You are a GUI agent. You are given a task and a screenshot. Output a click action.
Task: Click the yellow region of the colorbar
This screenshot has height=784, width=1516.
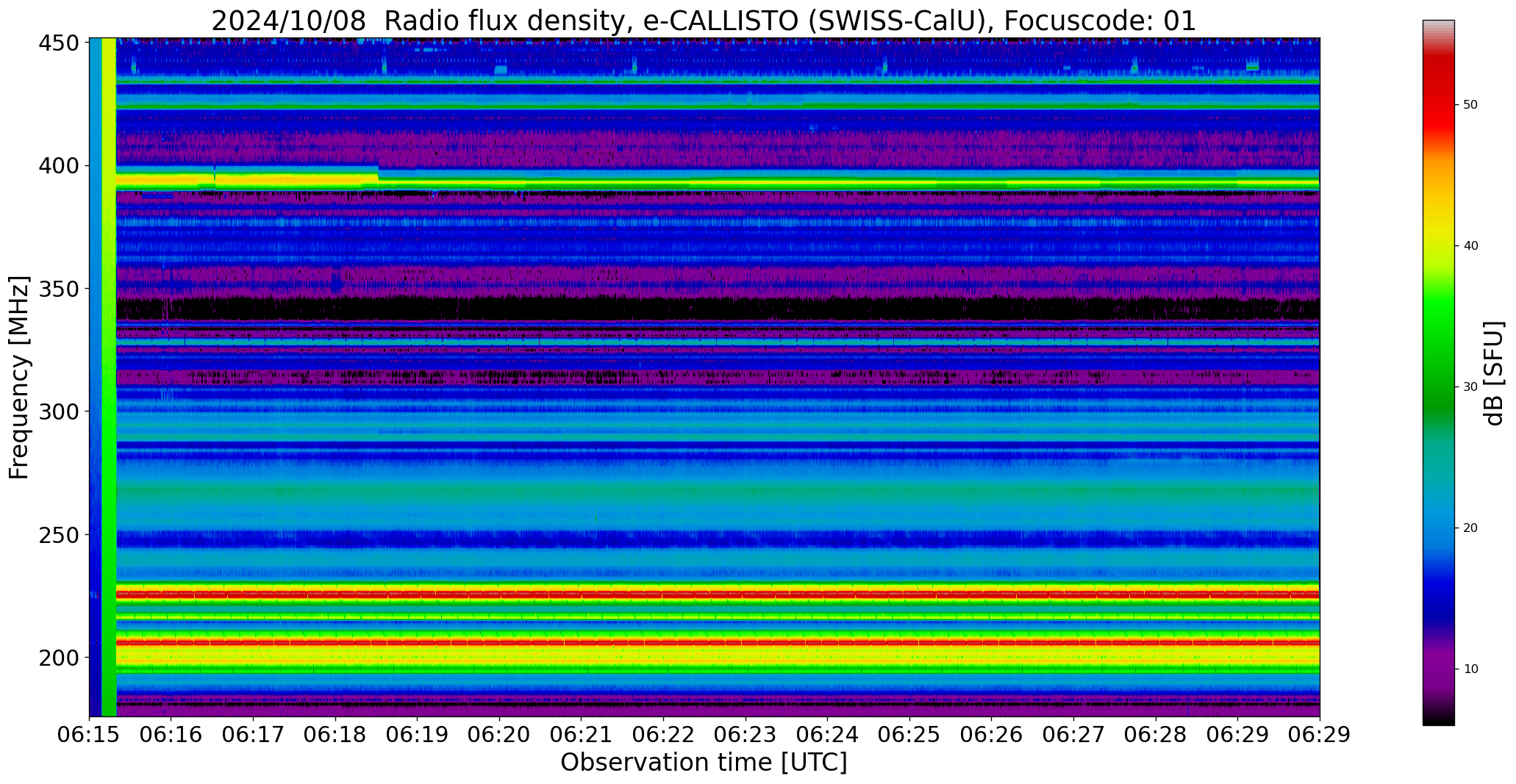point(1438,239)
